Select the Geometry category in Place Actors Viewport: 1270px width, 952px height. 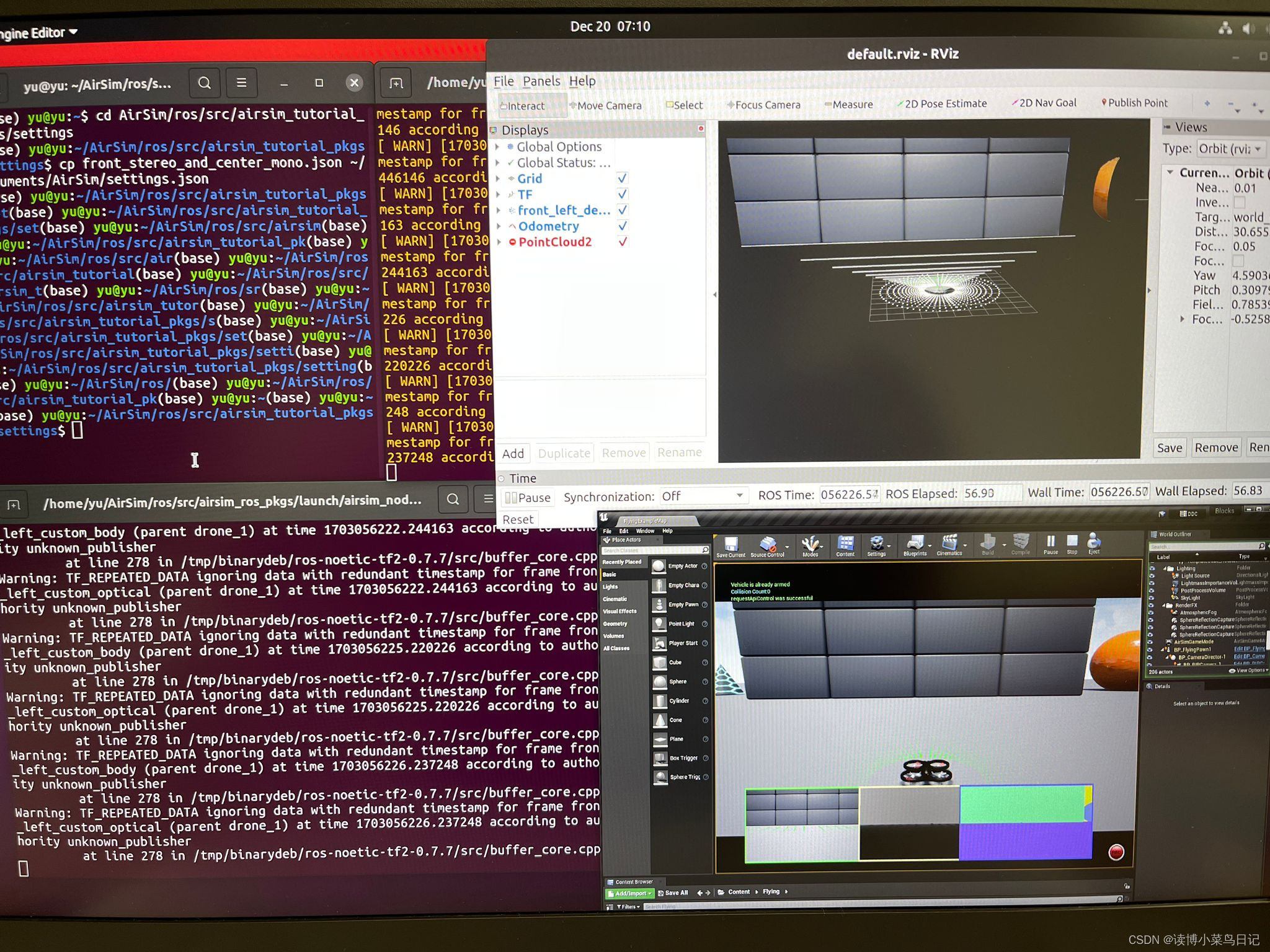coord(615,624)
